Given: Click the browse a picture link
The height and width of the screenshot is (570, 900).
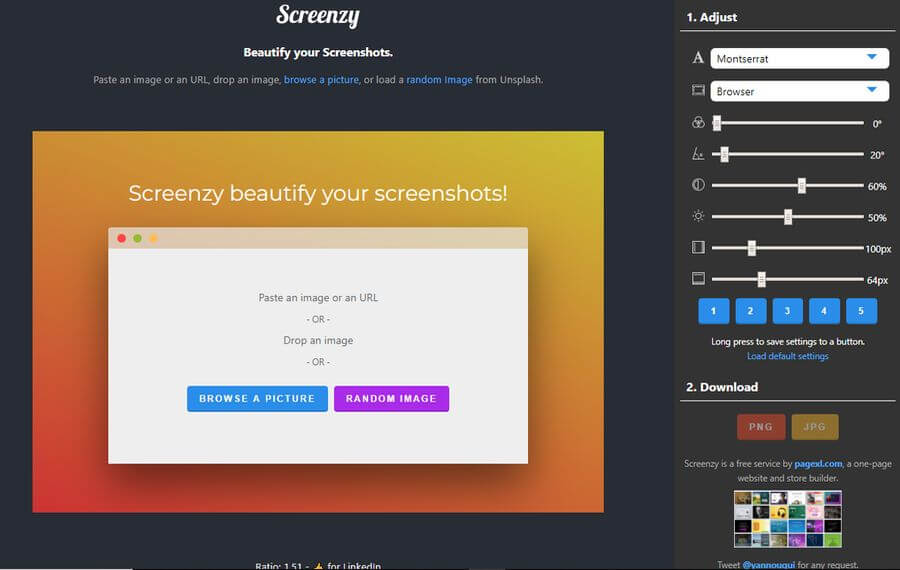Looking at the screenshot, I should pyautogui.click(x=321, y=80).
